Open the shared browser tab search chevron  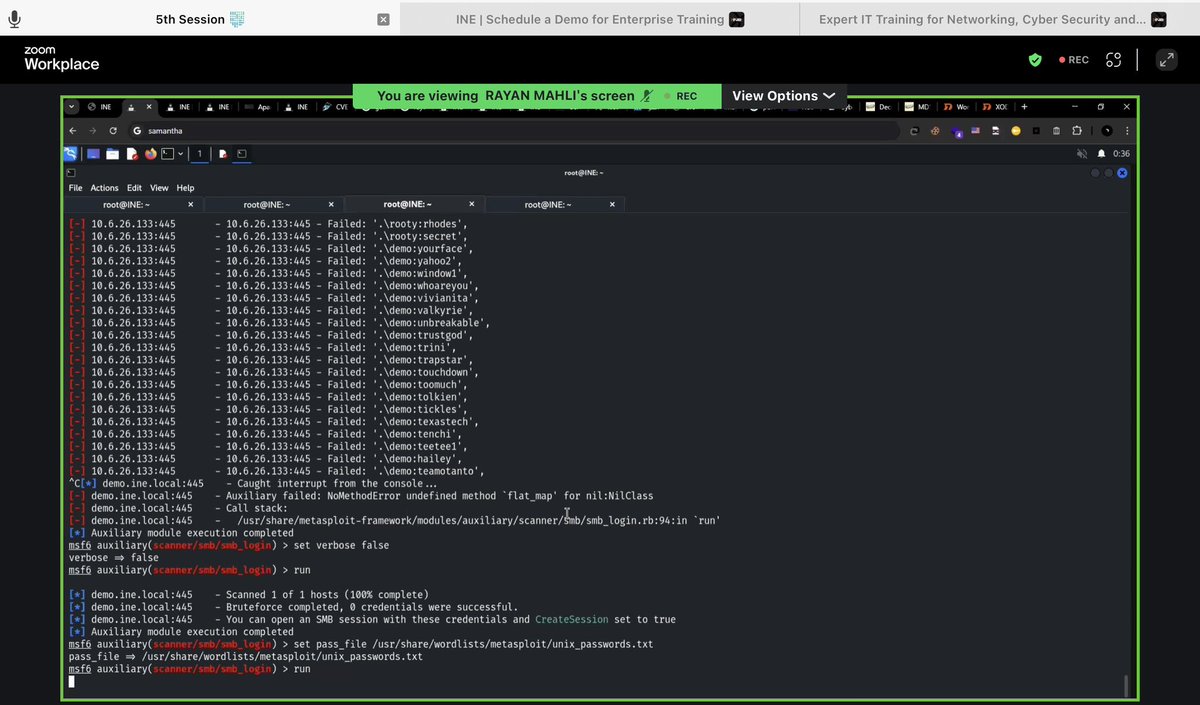72,107
